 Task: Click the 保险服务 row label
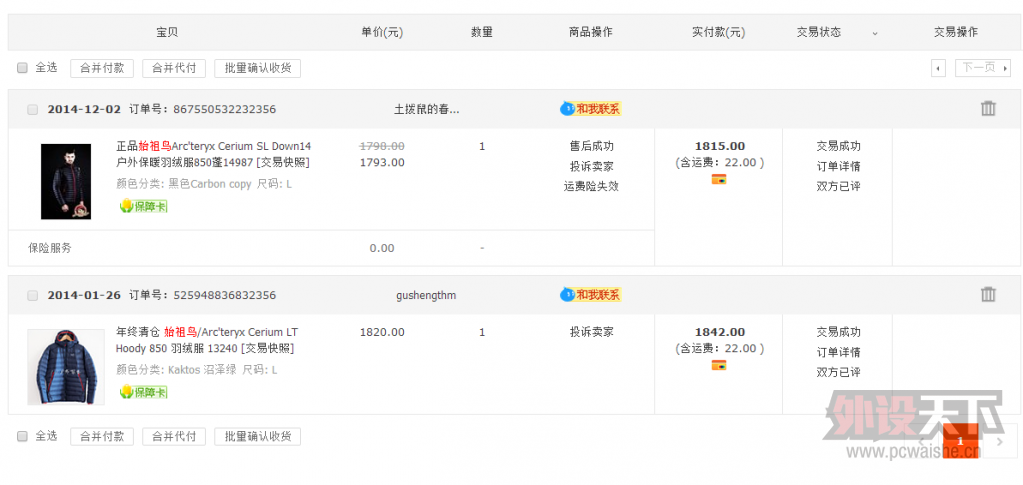point(50,248)
